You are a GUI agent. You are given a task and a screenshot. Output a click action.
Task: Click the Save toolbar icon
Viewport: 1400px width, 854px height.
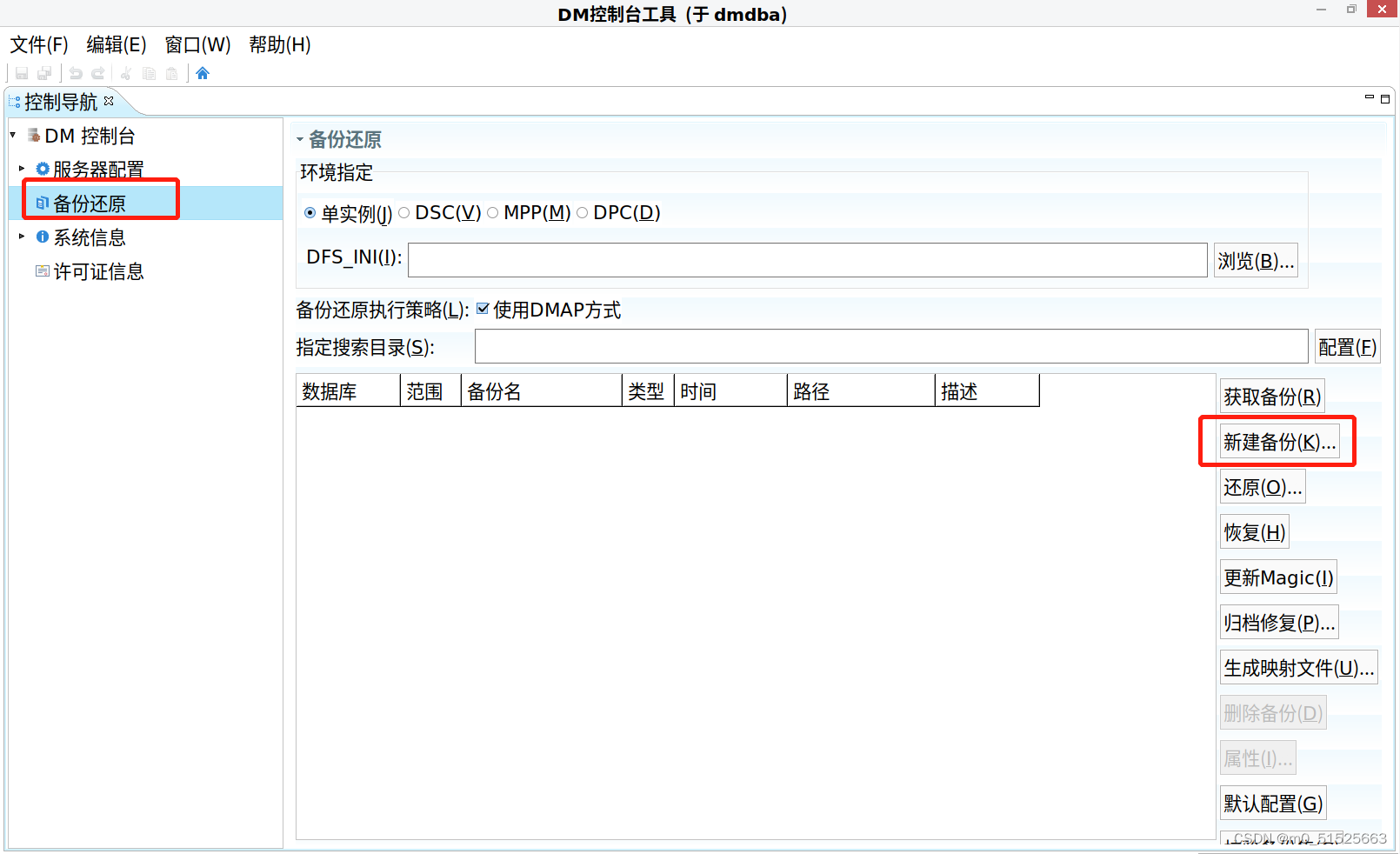tap(22, 74)
